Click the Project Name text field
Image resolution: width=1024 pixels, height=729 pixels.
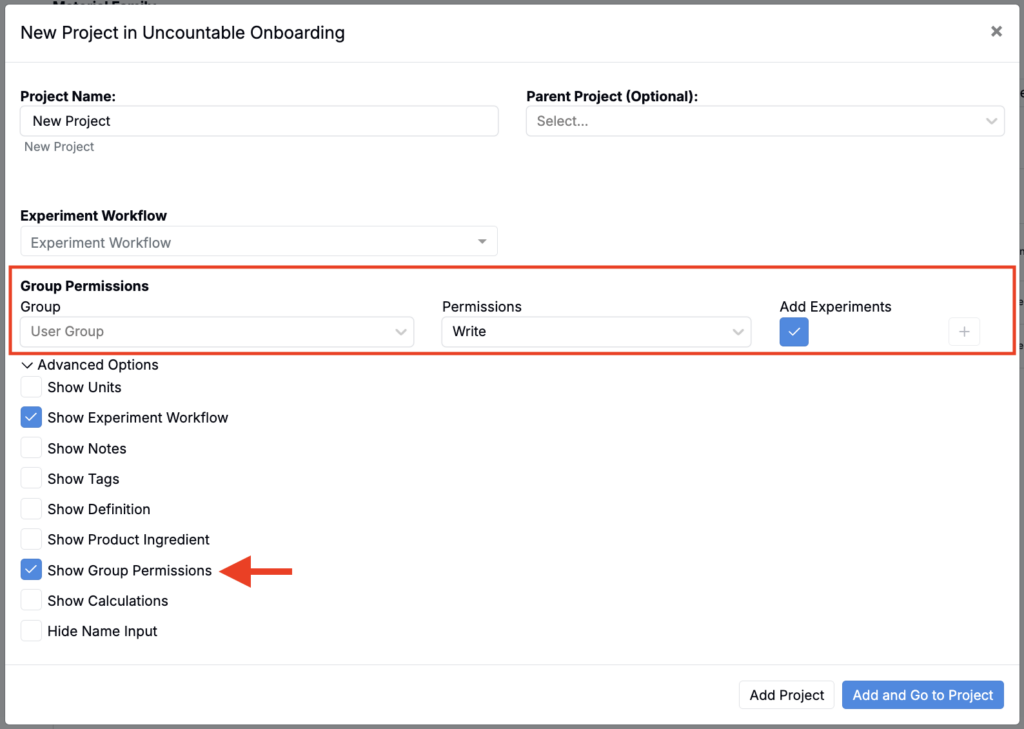point(259,121)
